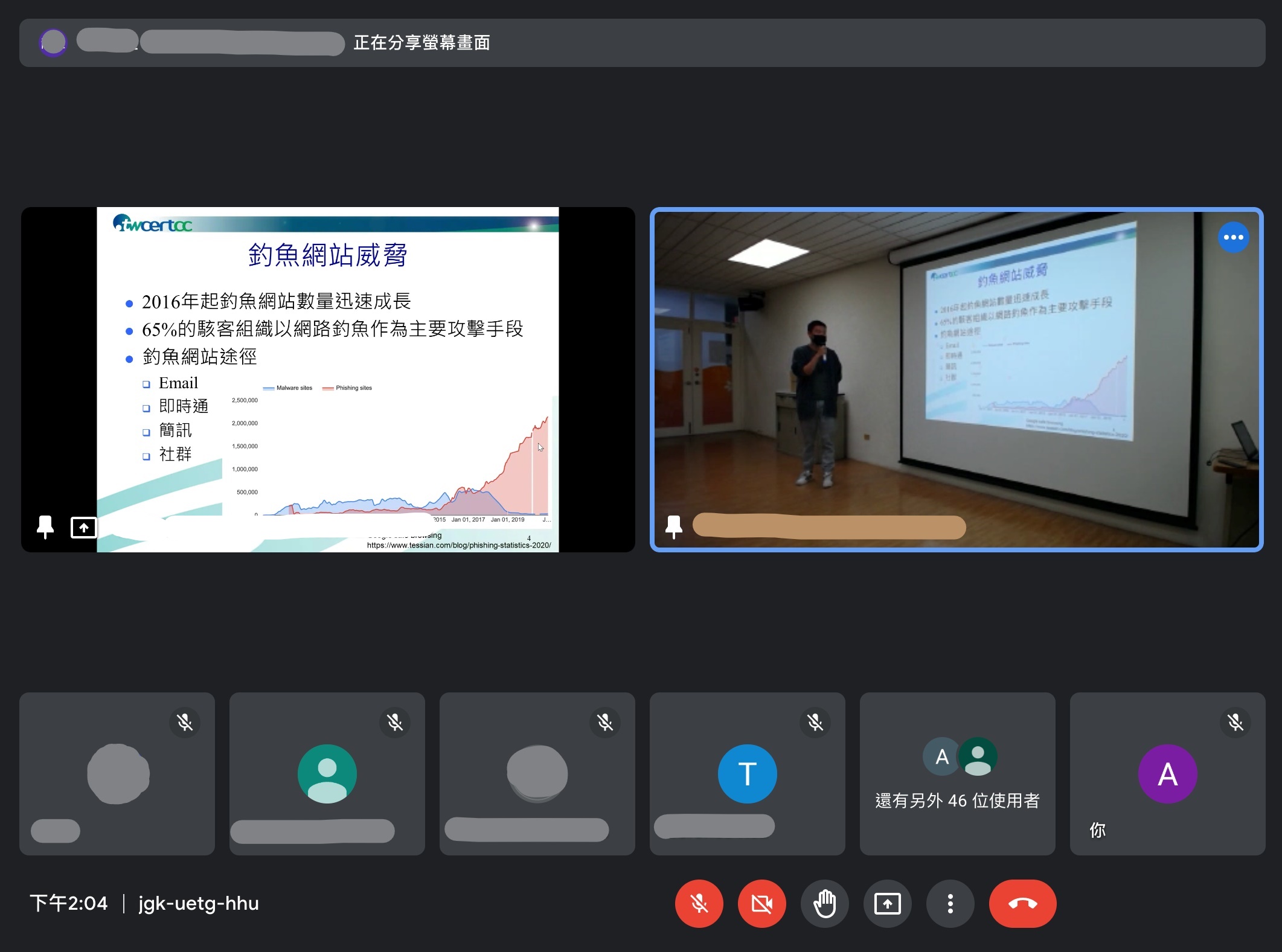The image size is (1282, 952).
Task: Click the present screen button
Action: (887, 904)
